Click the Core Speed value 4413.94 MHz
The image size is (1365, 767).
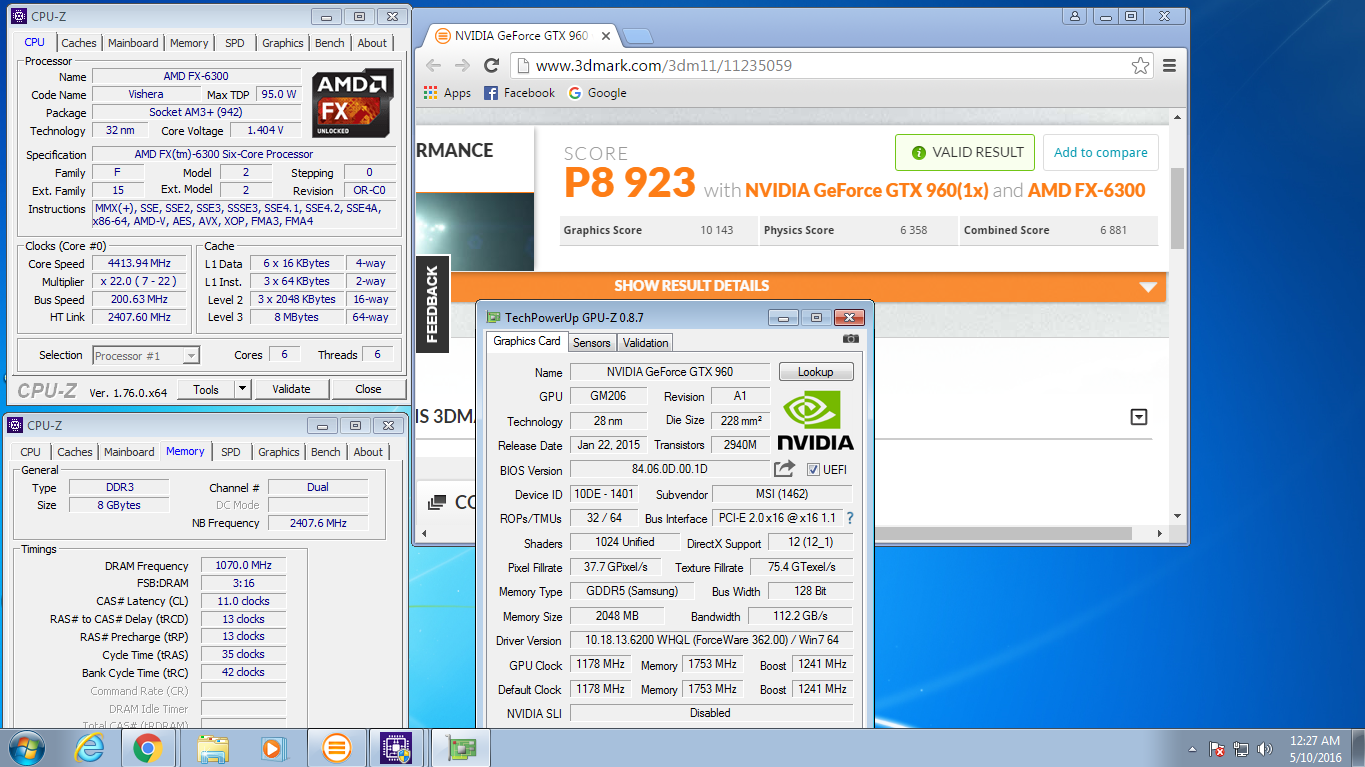(139, 263)
